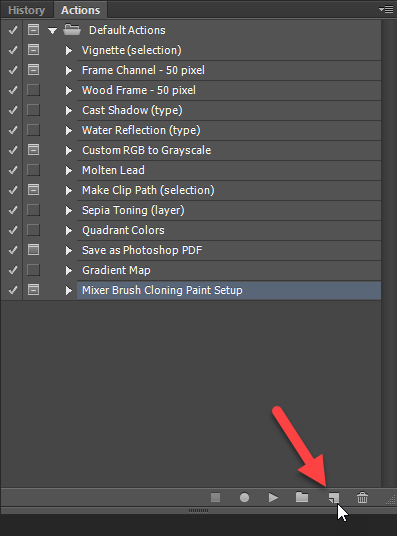Enable dialog box for Sepia Toning
The image size is (397, 536).
33,210
